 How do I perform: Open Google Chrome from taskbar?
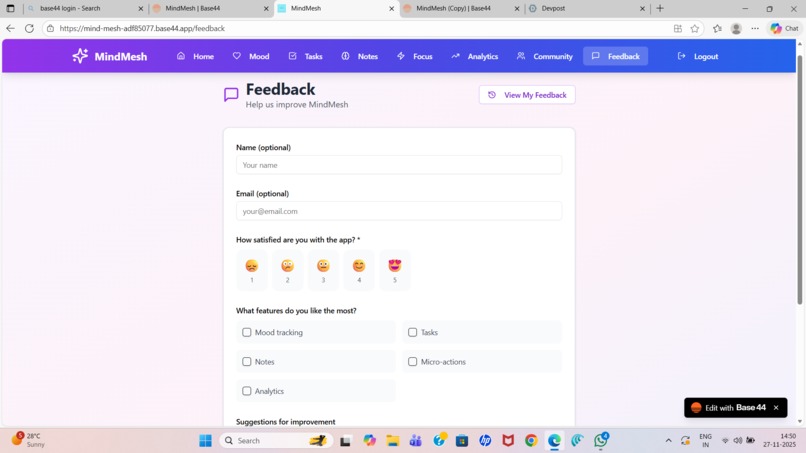point(531,441)
